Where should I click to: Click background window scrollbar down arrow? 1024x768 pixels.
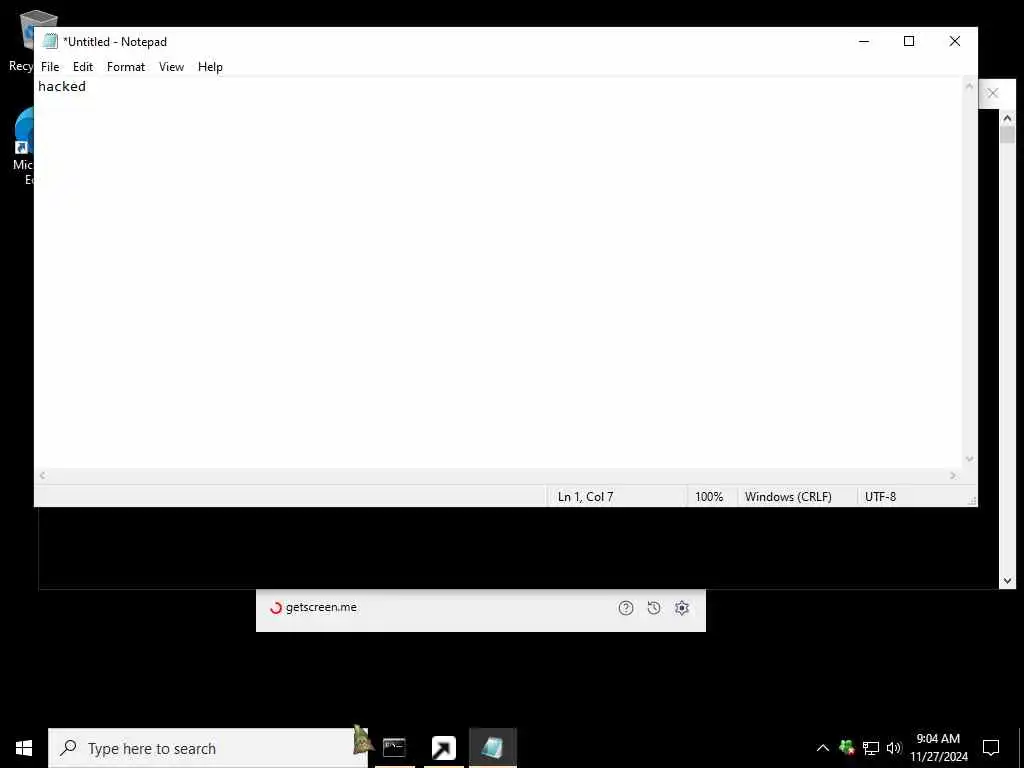tap(1007, 580)
